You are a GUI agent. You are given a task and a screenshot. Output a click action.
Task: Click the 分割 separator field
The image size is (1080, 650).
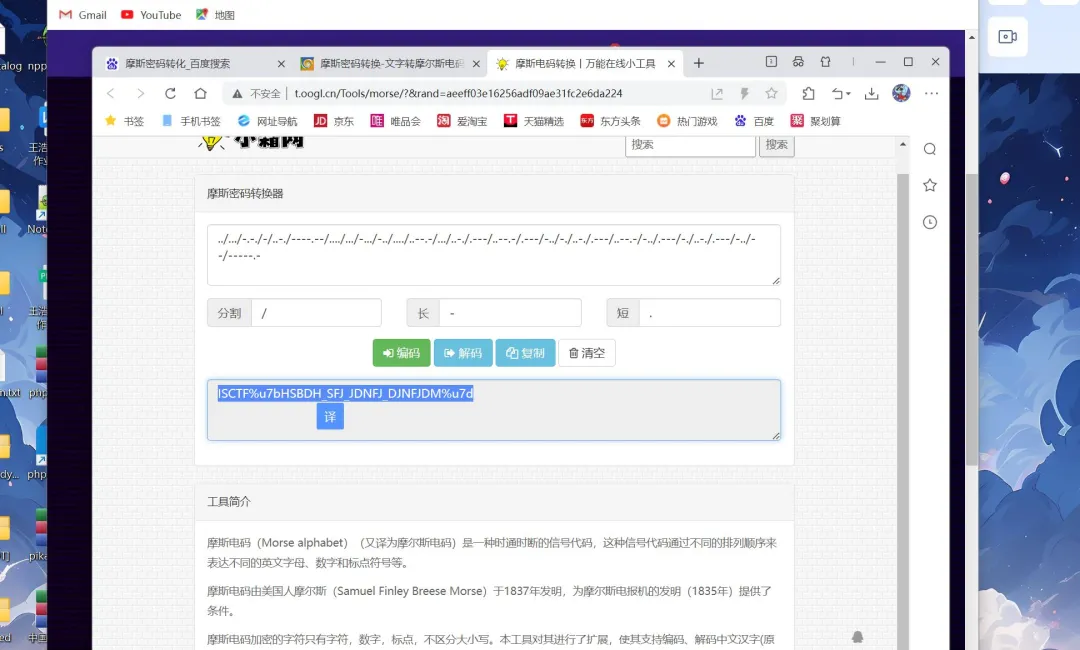(x=316, y=313)
